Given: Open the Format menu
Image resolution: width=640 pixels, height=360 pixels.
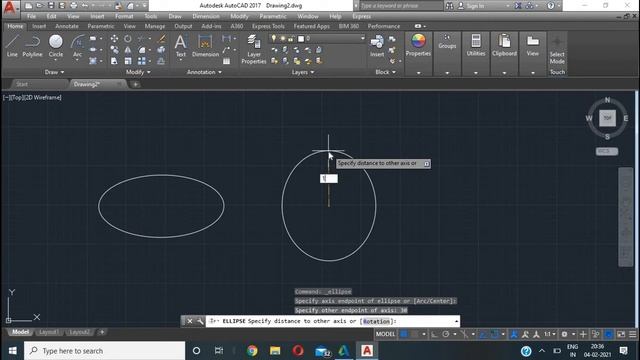Looking at the screenshot, I should click(x=124, y=16).
